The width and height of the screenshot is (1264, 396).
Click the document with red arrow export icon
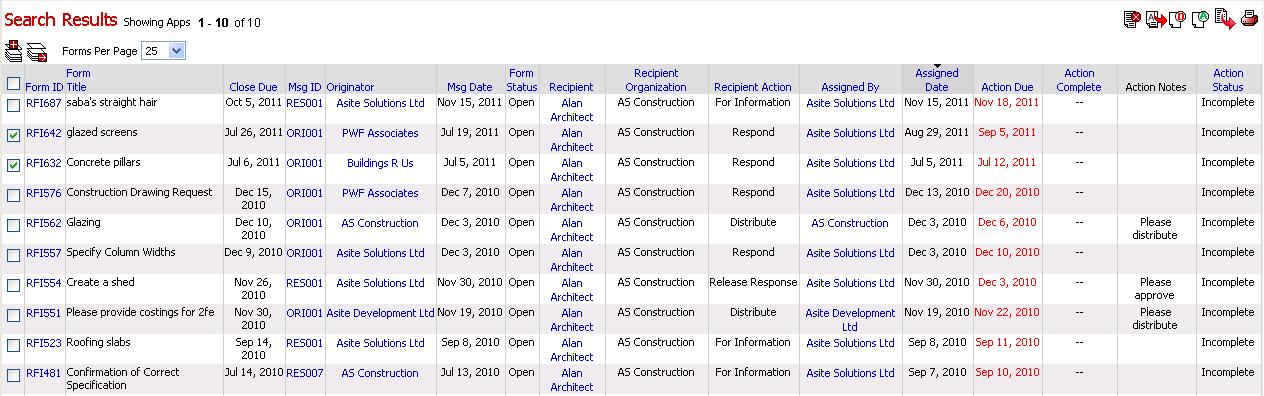(x=1226, y=18)
